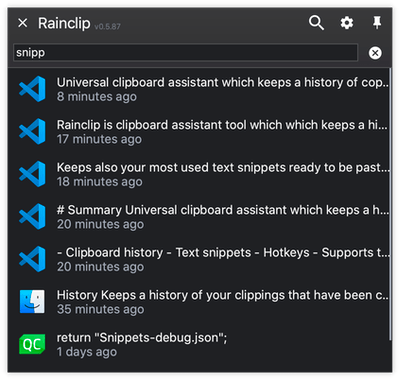
Task: Click VS Code icon beside '- Clipboard history' entry
Action: click(x=32, y=259)
